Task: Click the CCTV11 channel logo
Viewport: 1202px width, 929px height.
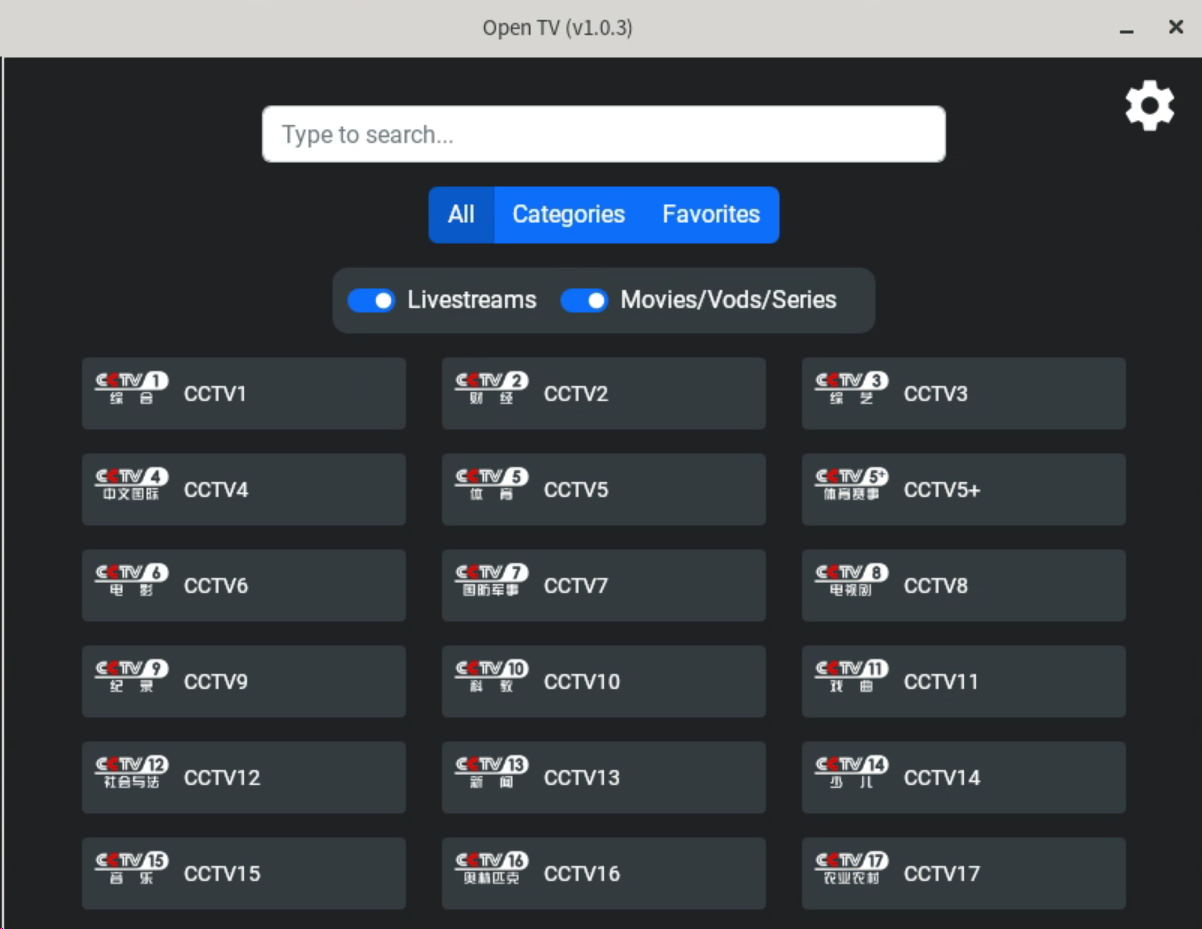Action: coord(852,677)
